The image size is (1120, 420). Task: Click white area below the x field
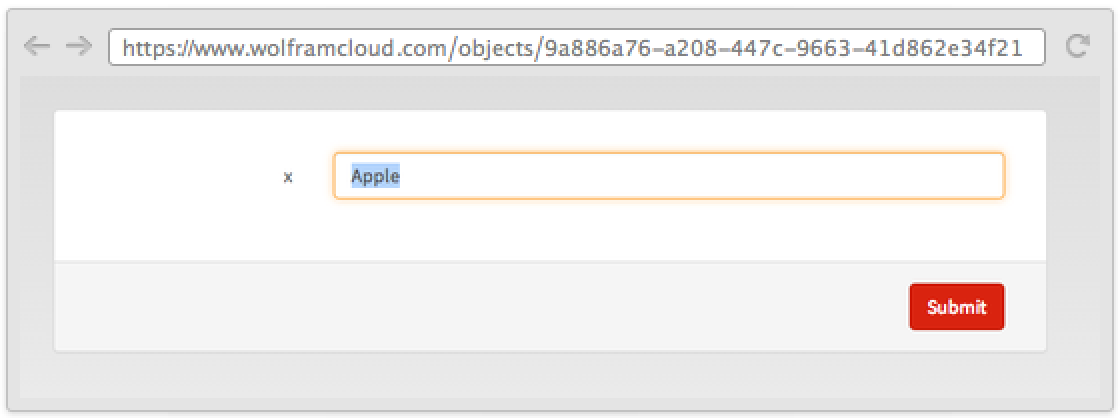(668, 230)
